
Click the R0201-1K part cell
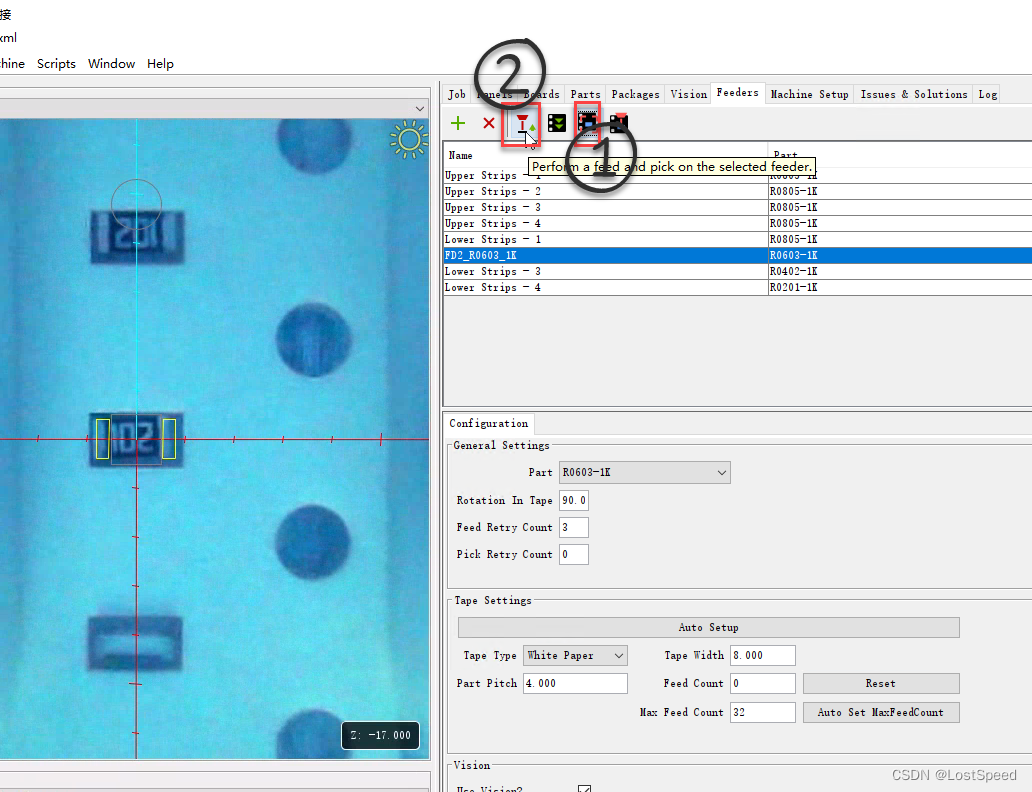[899, 288]
